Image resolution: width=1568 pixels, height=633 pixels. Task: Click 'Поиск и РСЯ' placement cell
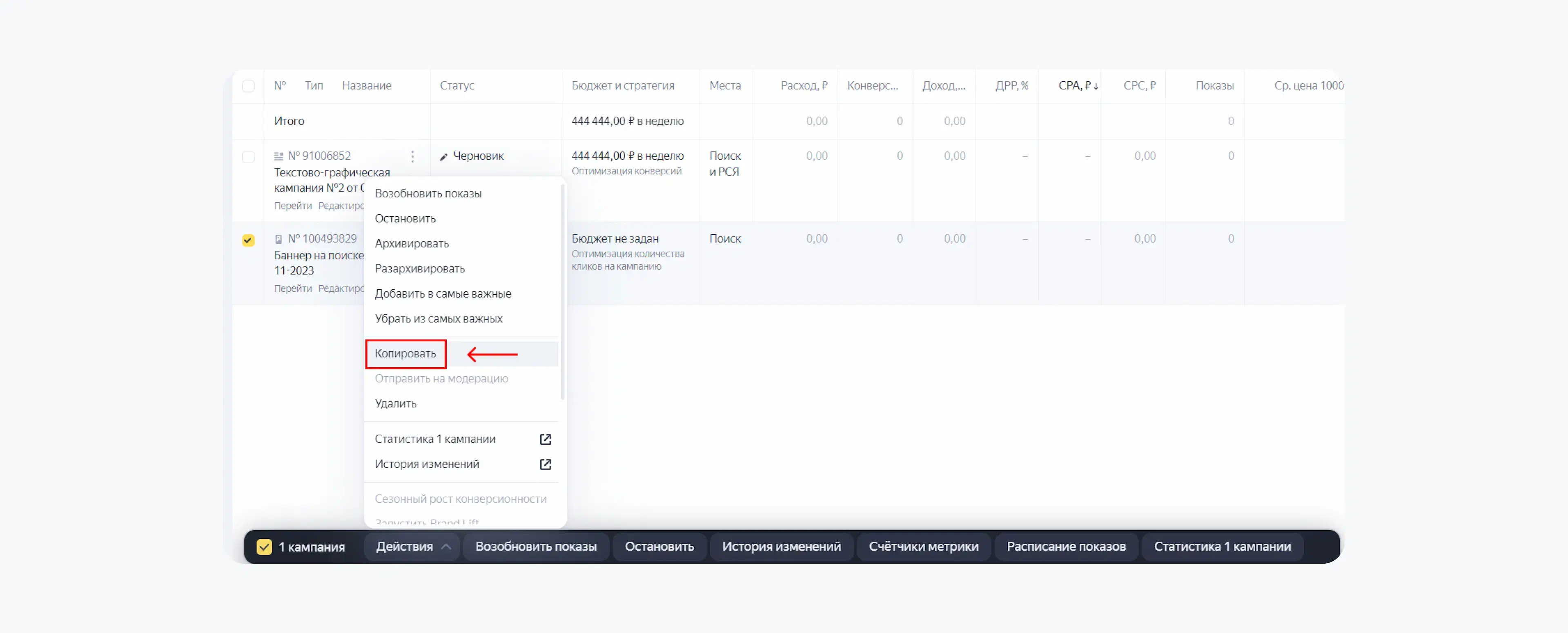point(725,164)
